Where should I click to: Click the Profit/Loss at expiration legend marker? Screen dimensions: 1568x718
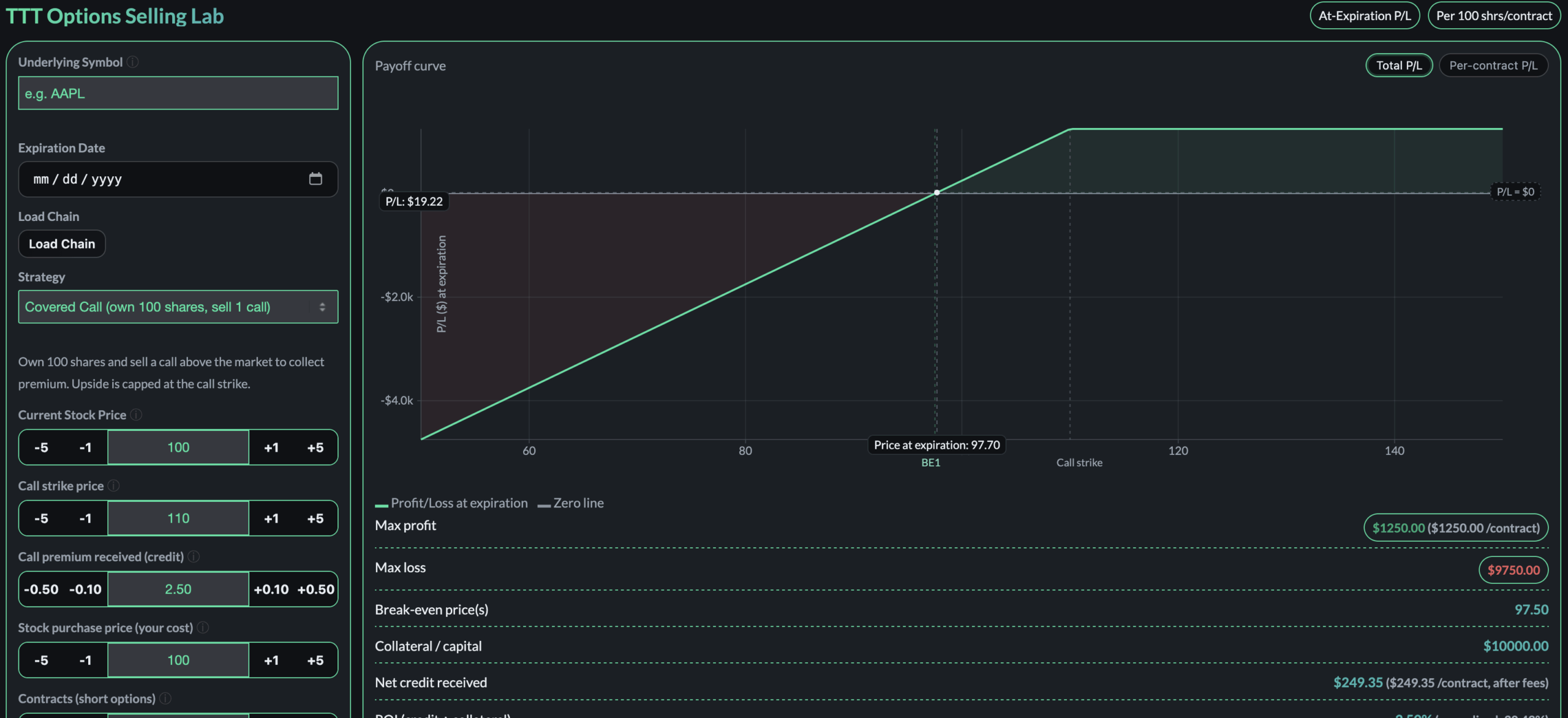pos(382,505)
